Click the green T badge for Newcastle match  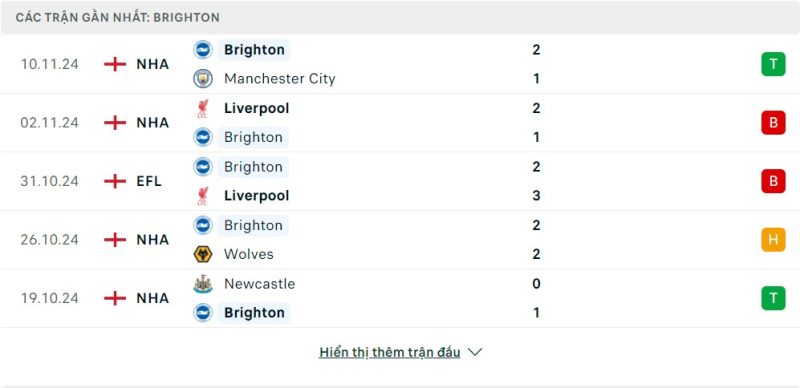pos(773,298)
